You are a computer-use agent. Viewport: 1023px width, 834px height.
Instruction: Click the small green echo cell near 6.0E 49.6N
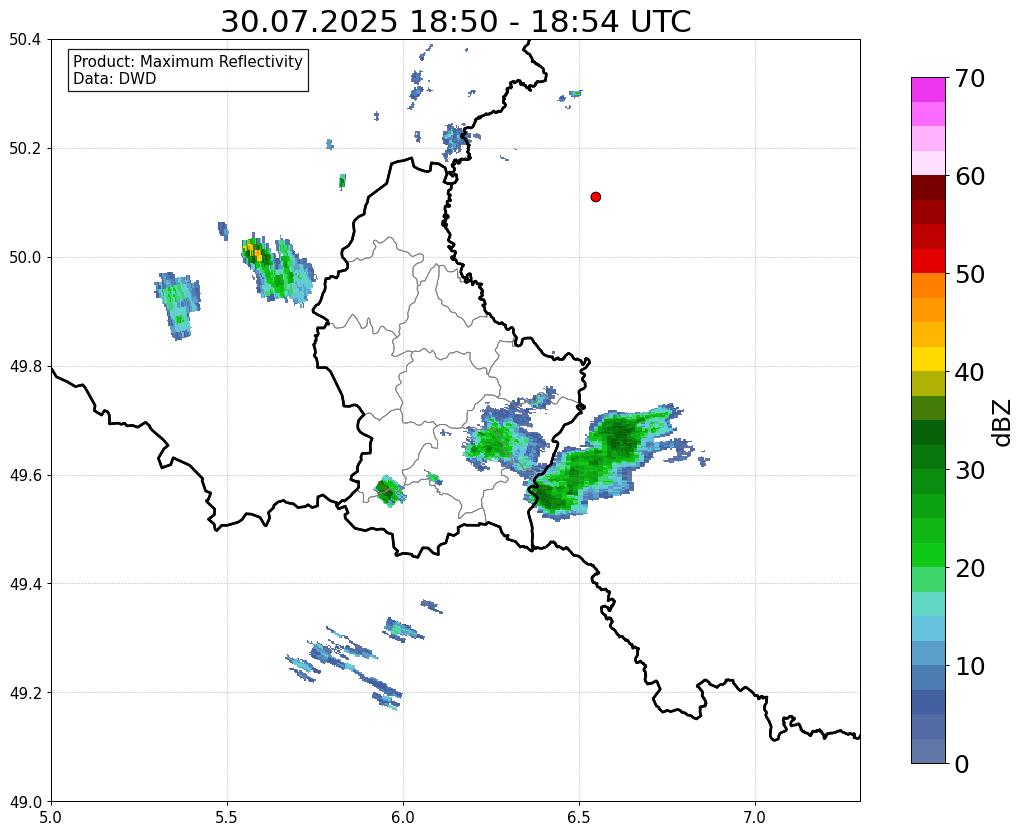[389, 491]
